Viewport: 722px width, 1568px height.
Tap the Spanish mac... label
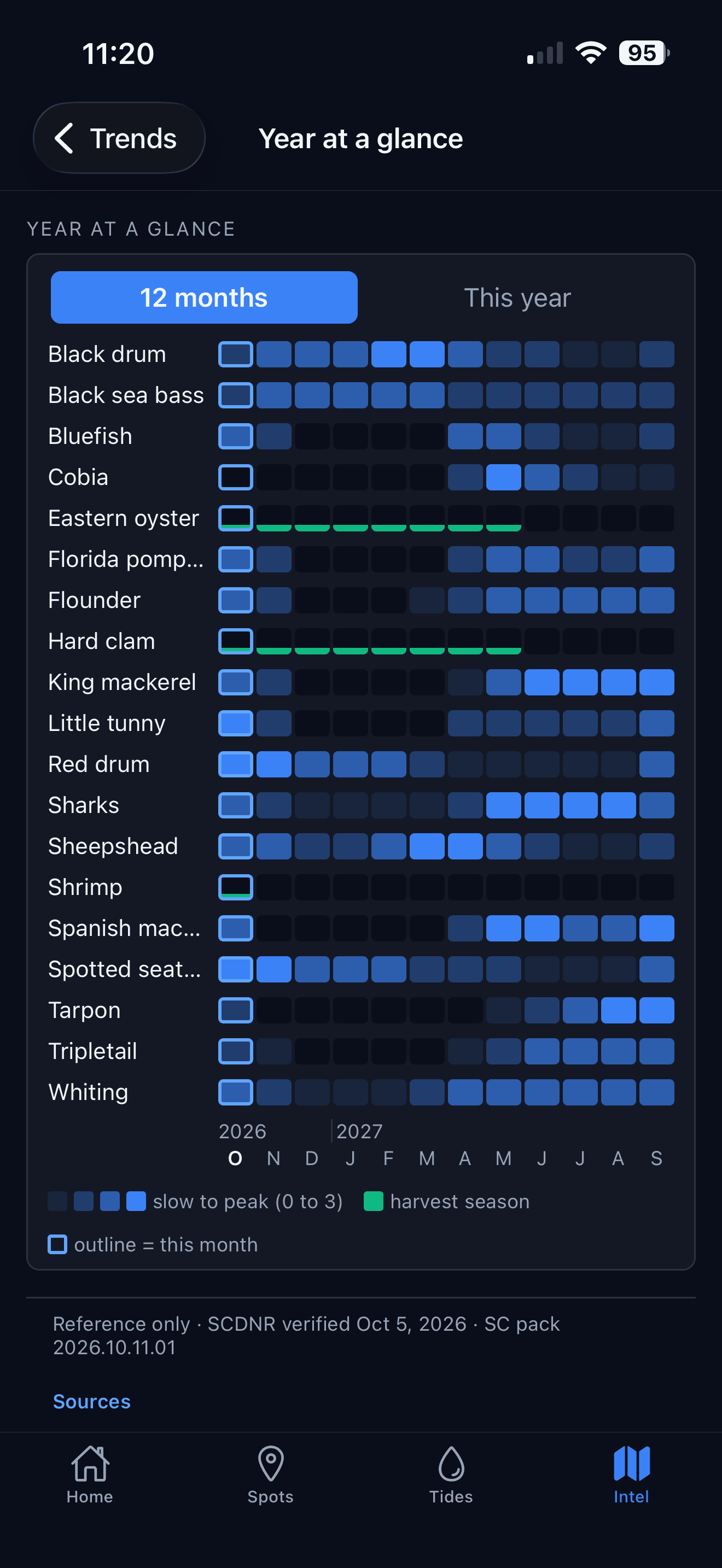tap(124, 928)
